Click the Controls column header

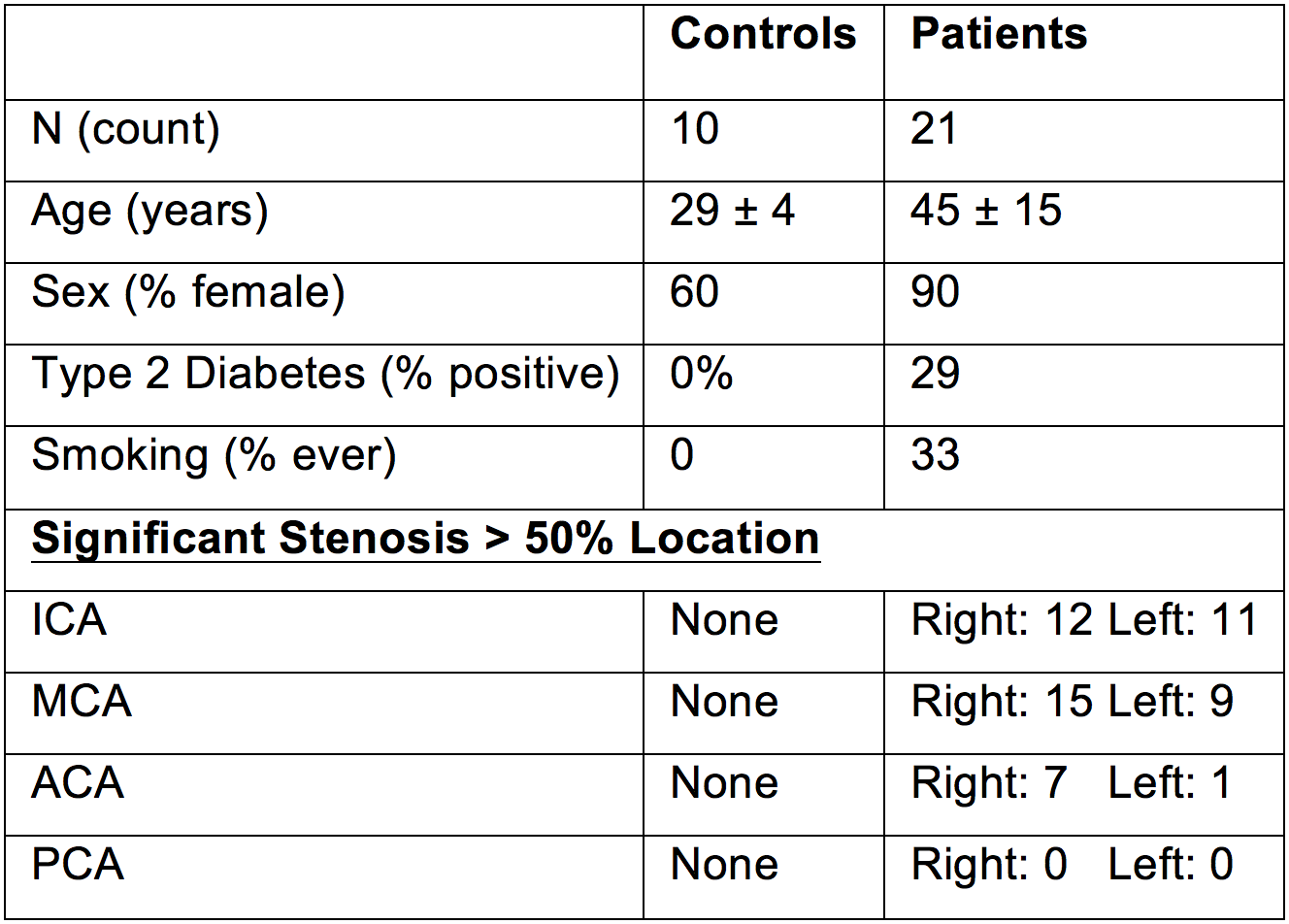pos(763,35)
